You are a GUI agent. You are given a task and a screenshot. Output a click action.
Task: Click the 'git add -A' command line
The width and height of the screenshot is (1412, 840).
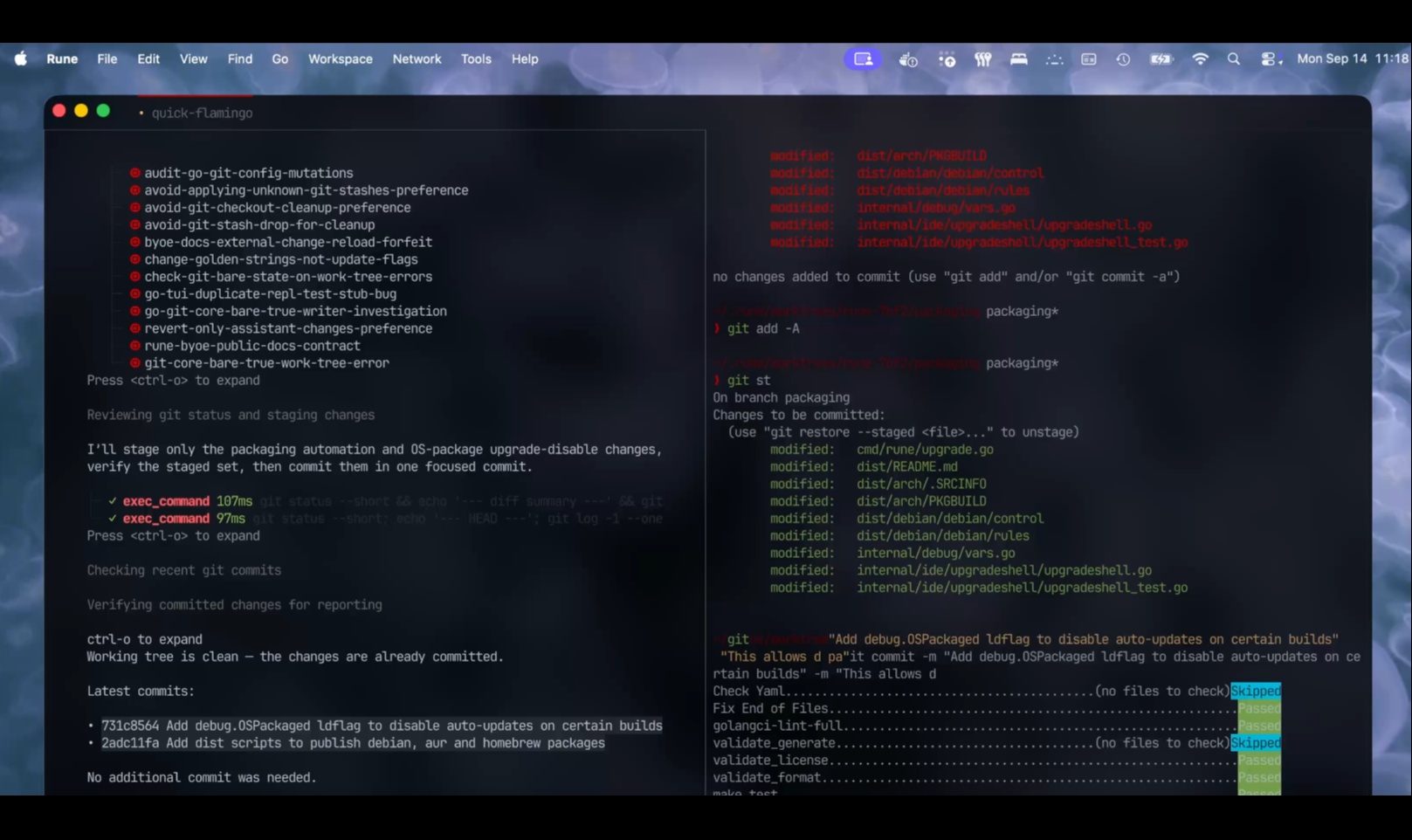pyautogui.click(x=756, y=328)
